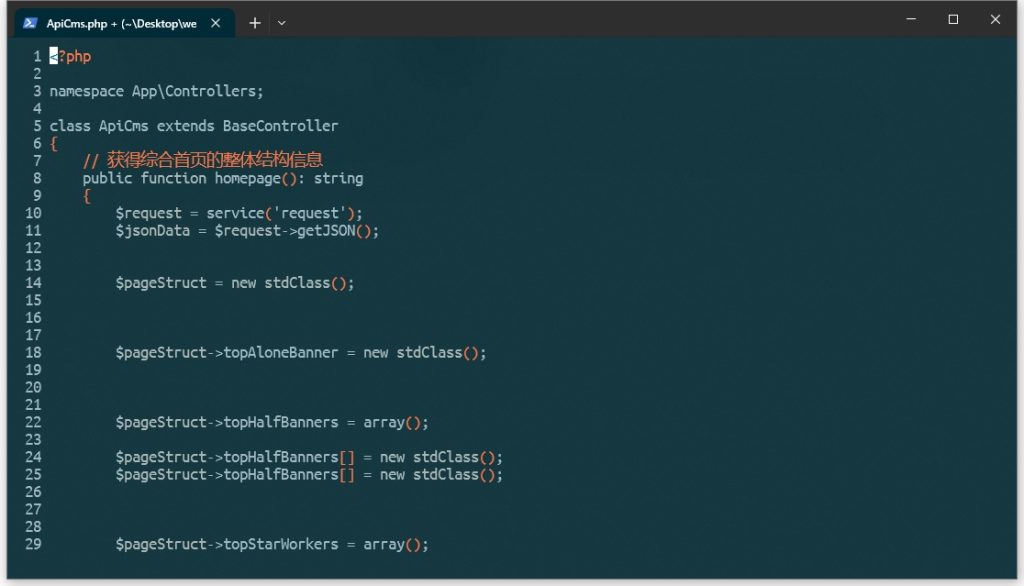Click '$pageStruct = new stdClass();' on line 14
Screen dimensions: 1024x586
click(x=235, y=283)
